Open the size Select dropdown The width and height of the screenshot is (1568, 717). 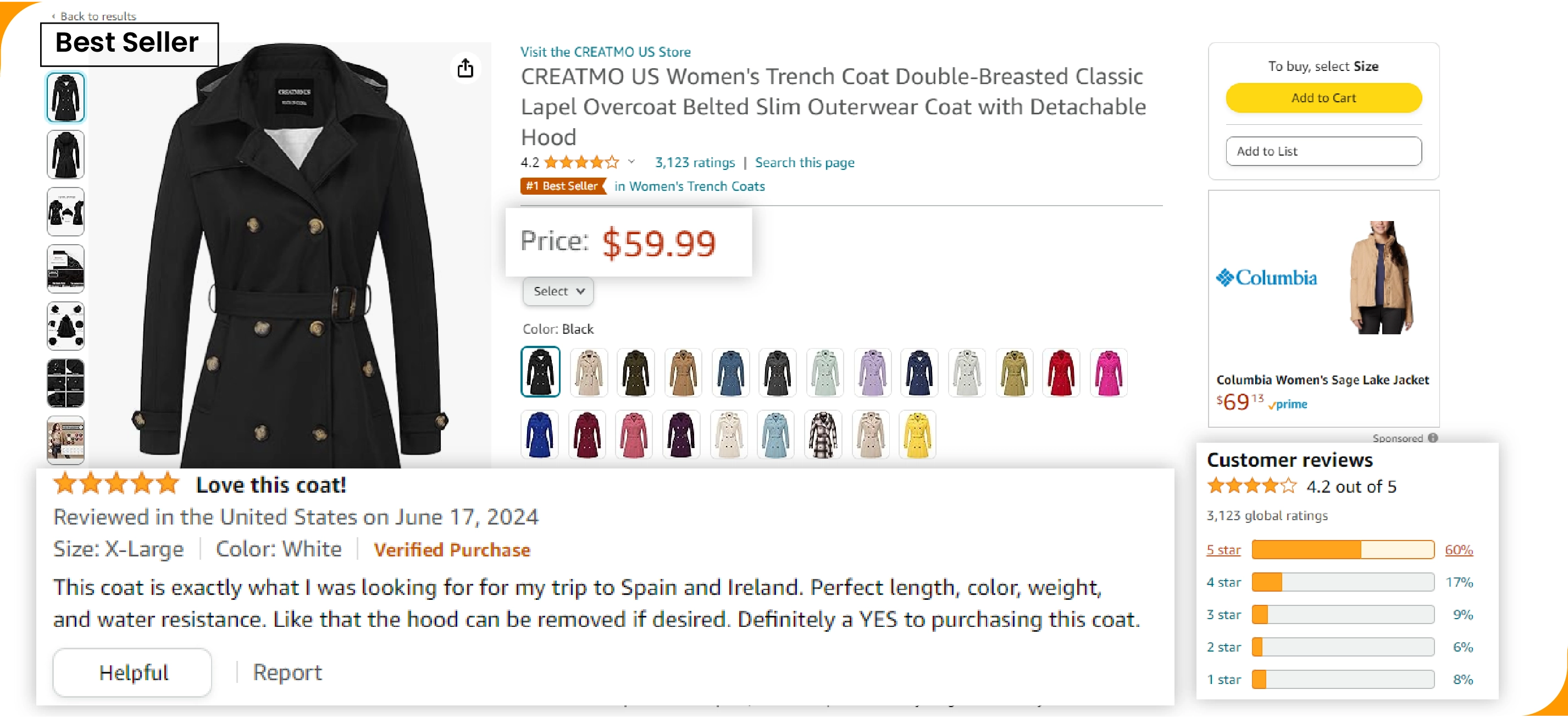click(x=557, y=291)
